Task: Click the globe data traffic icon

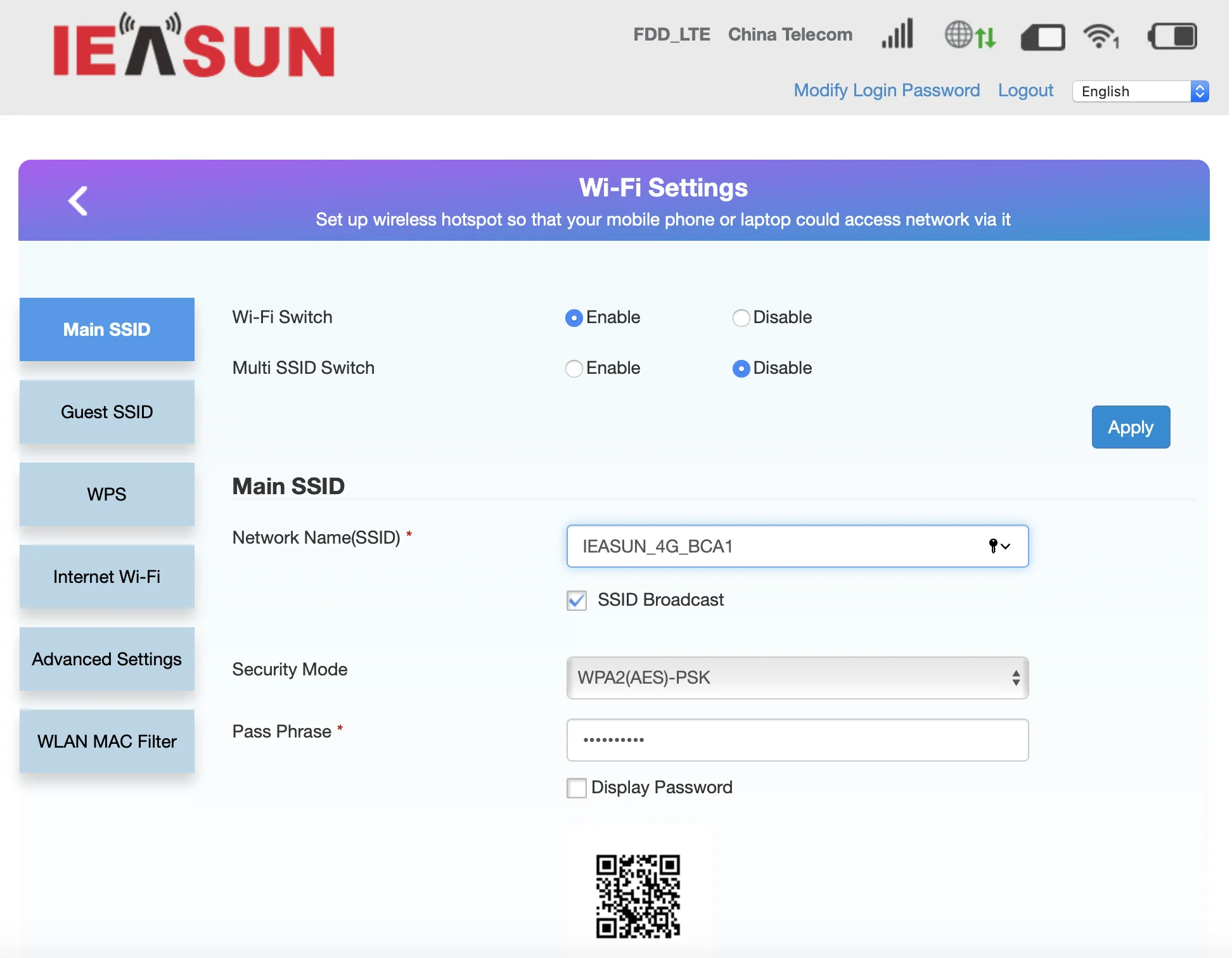Action: point(970,35)
